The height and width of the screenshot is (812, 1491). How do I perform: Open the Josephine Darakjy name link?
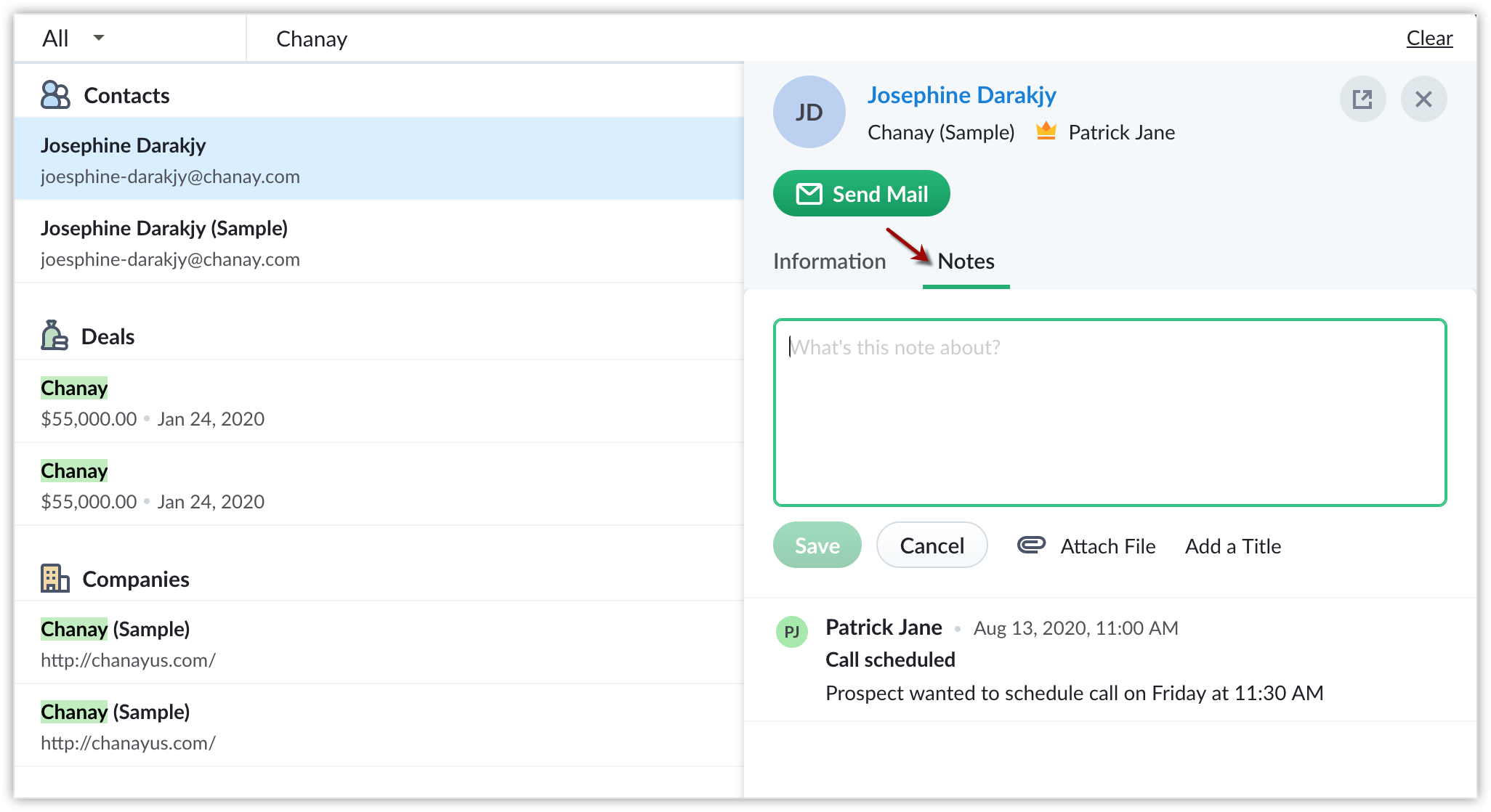pyautogui.click(x=961, y=95)
